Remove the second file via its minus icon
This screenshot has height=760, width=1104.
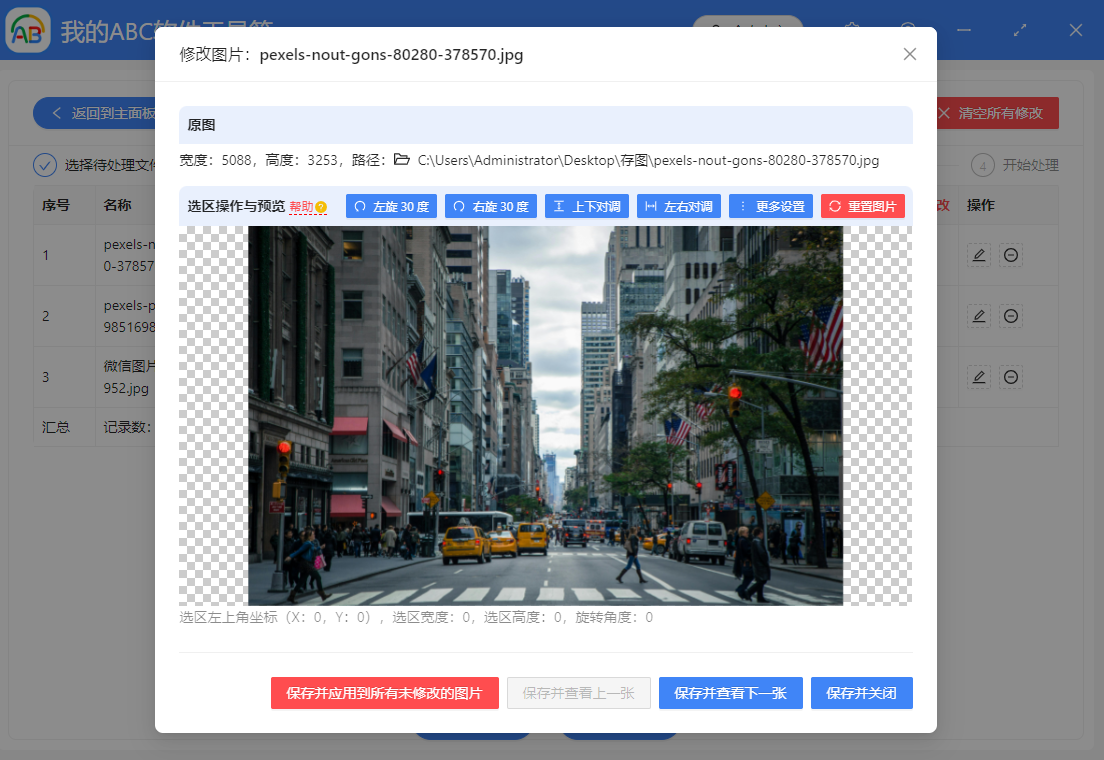(x=1011, y=315)
